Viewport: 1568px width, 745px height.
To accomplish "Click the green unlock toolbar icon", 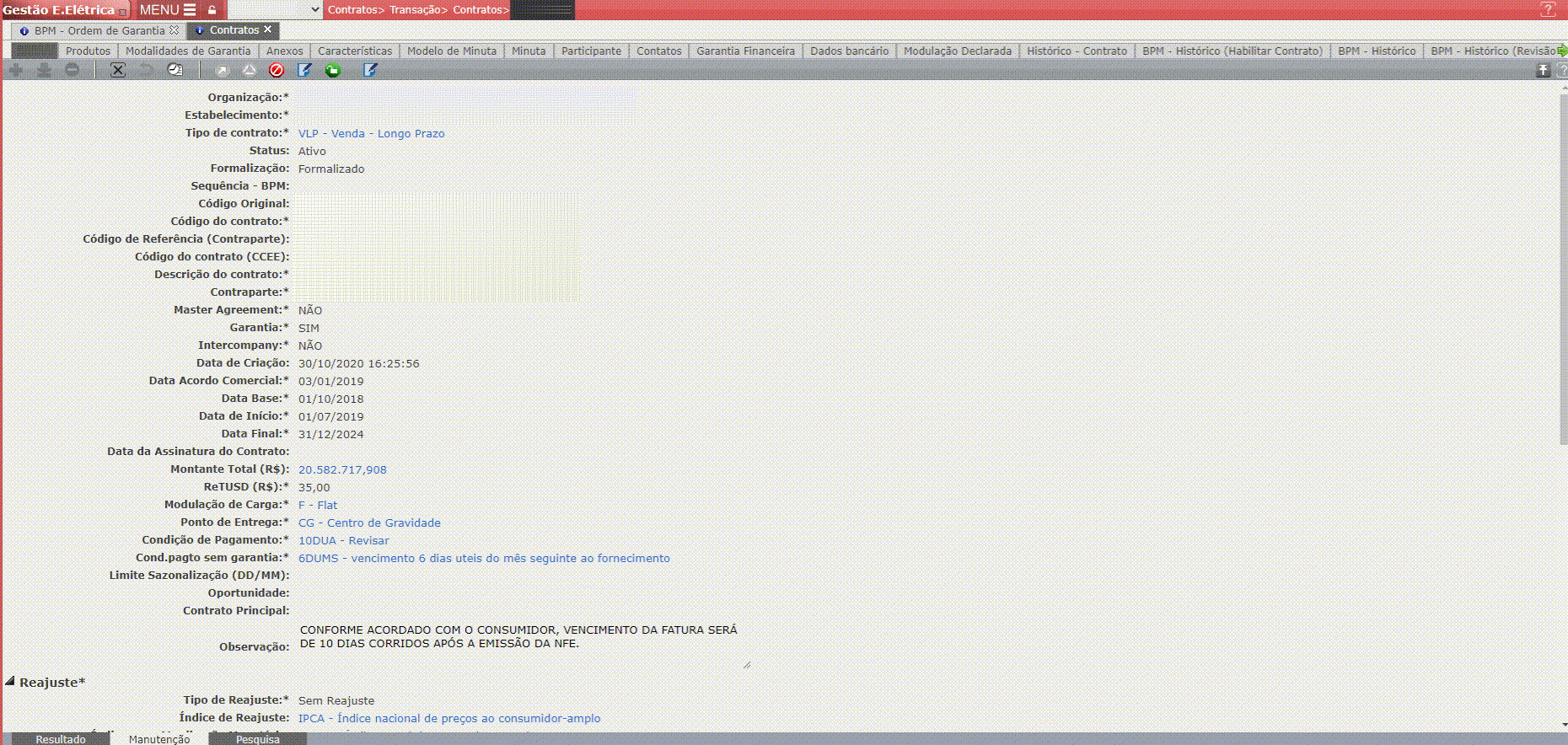I will tap(333, 70).
